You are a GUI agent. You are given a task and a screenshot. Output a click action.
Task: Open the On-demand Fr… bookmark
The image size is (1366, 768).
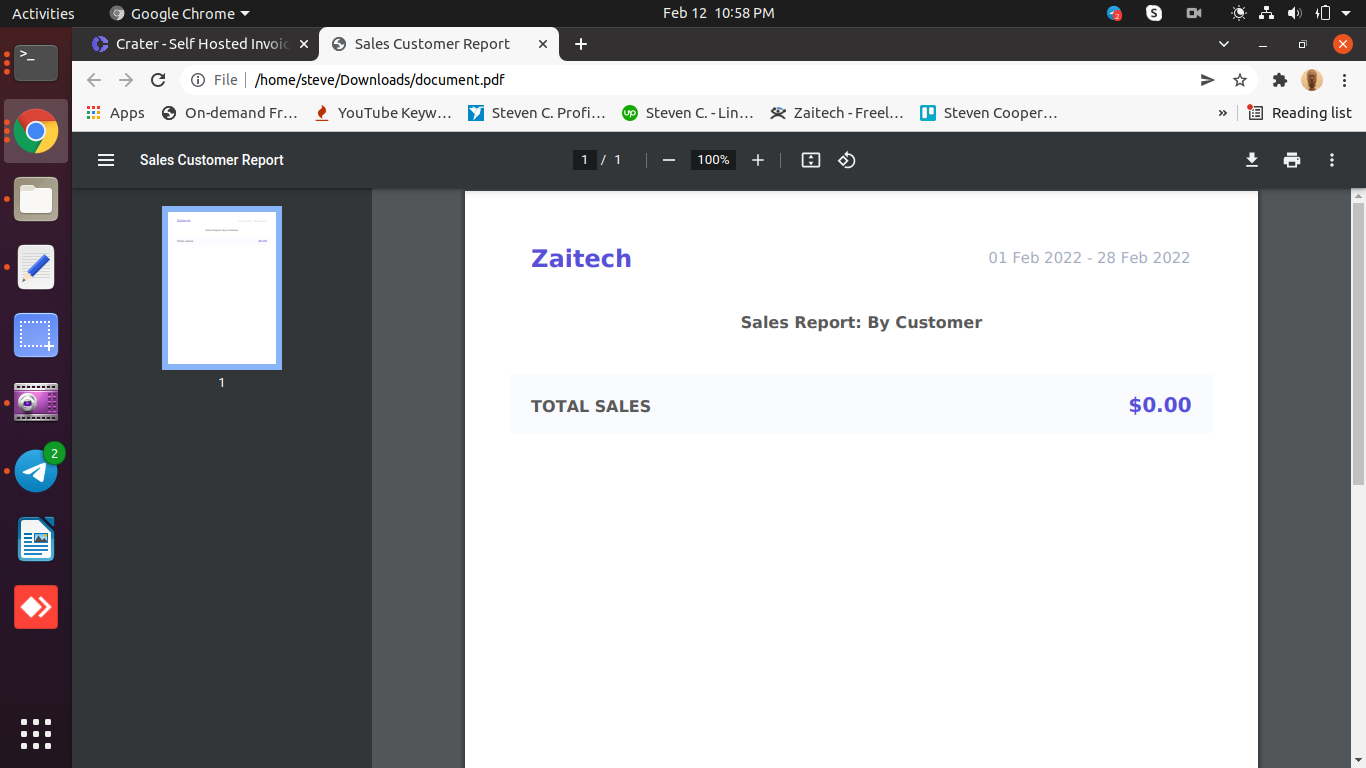click(230, 113)
